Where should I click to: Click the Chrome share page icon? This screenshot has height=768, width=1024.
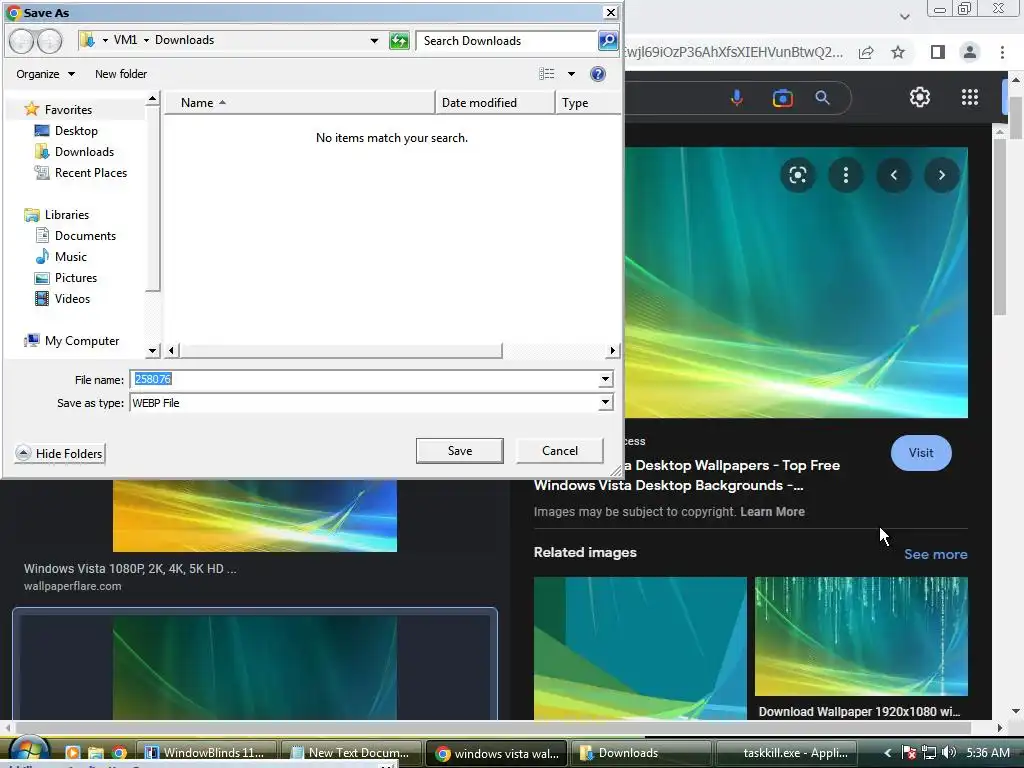(866, 52)
